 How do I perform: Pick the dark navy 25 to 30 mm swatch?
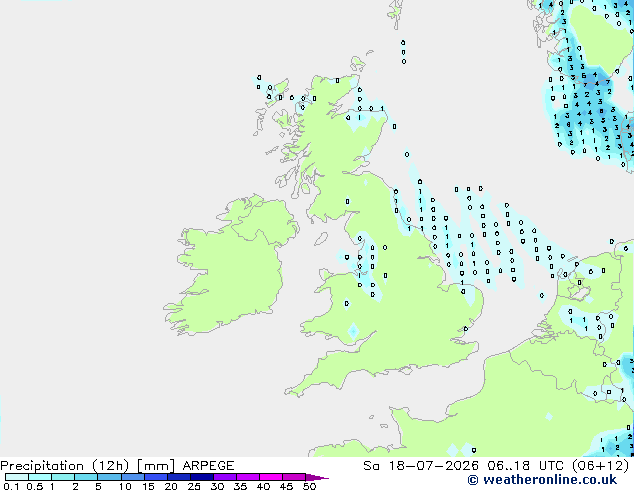coord(202,477)
